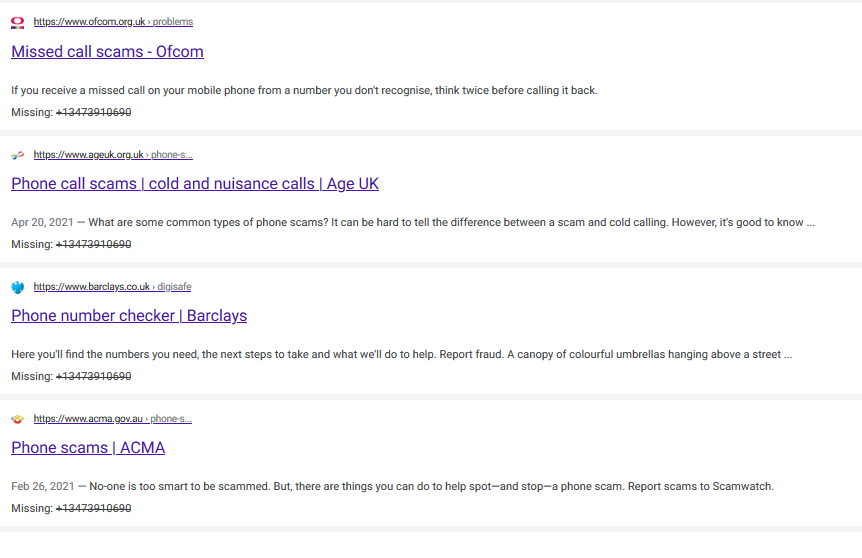This screenshot has height=558, width=862.
Task: Click the Ofcom missed call snippet text
Action: [x=304, y=90]
